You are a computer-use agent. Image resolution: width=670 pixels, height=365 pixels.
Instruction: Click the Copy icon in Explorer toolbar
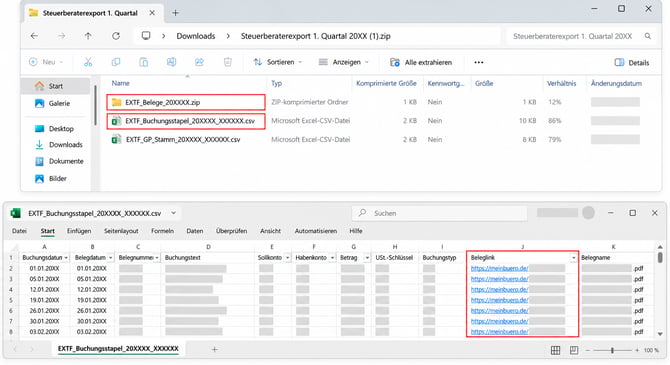[116, 62]
